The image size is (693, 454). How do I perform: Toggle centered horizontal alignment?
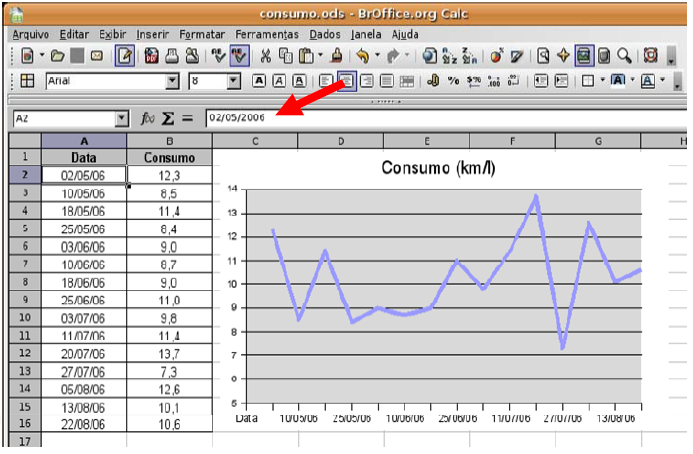tap(347, 82)
